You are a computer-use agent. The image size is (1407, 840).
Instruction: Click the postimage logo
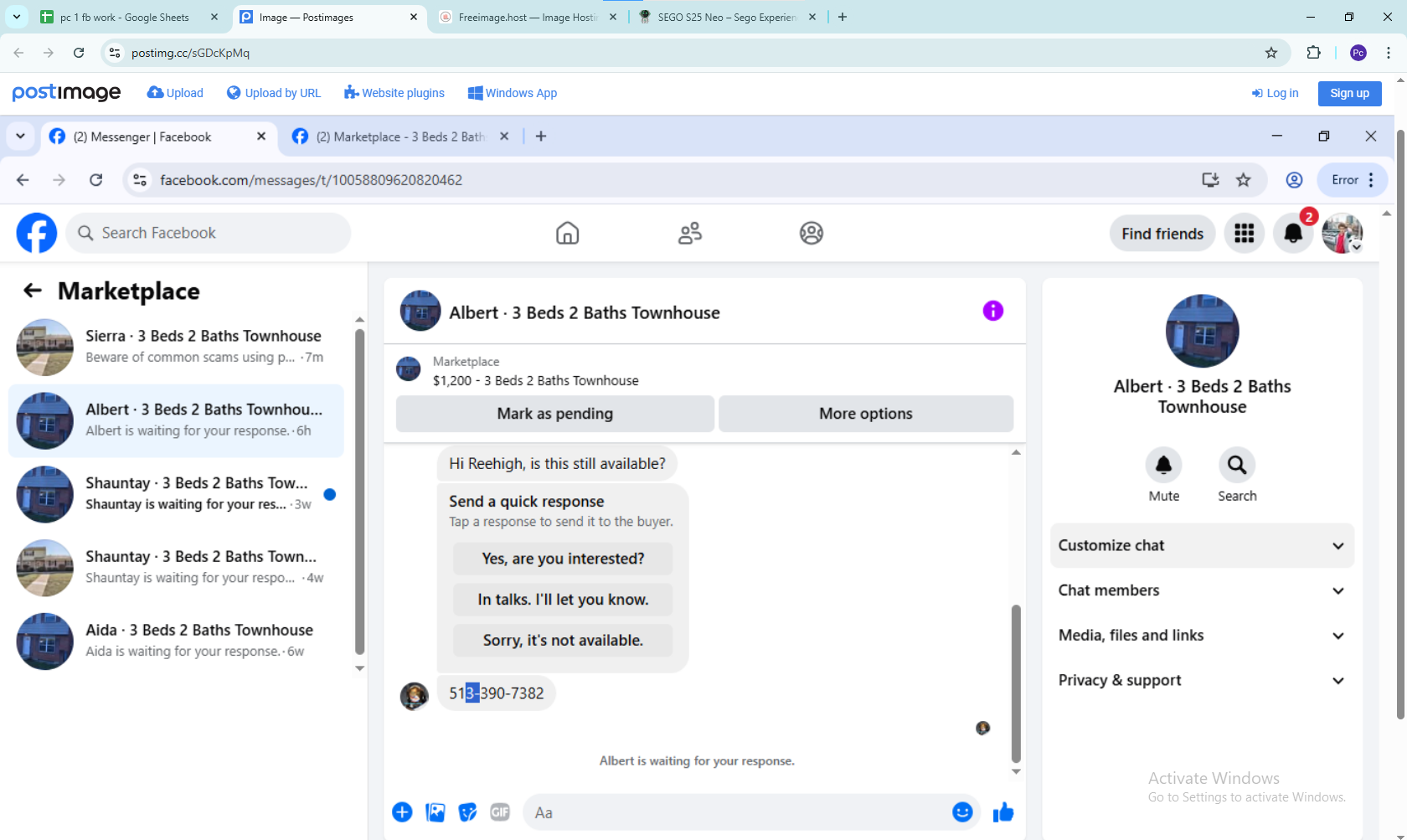[66, 93]
